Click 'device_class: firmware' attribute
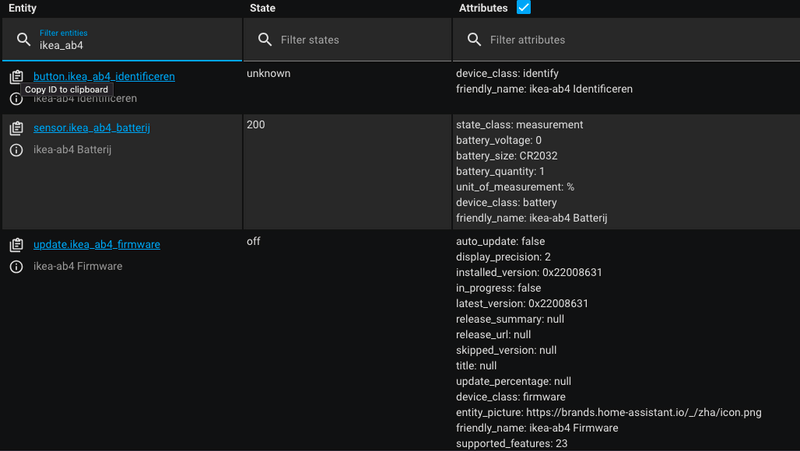 pos(511,397)
